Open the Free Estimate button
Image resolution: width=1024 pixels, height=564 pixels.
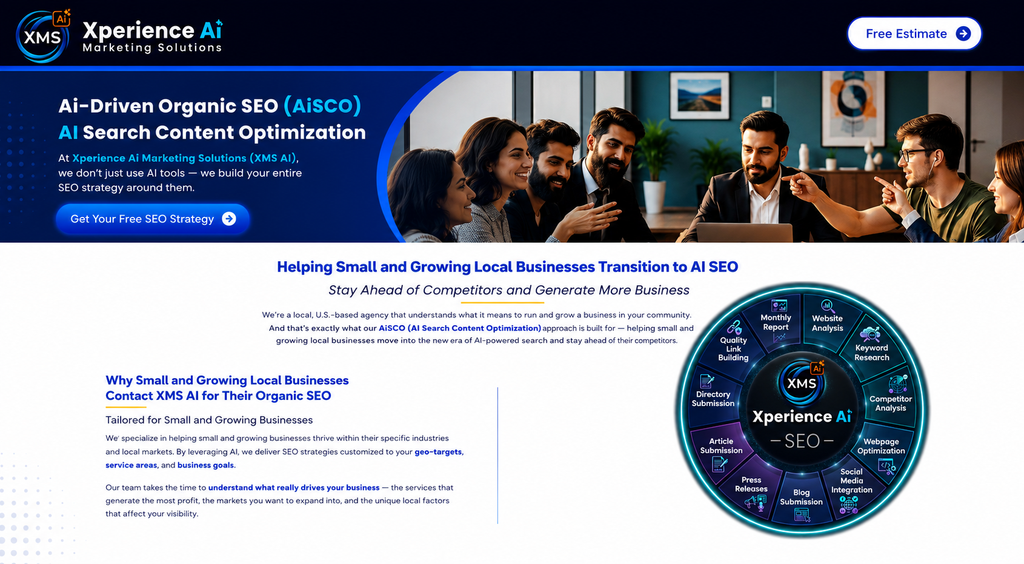[914, 33]
